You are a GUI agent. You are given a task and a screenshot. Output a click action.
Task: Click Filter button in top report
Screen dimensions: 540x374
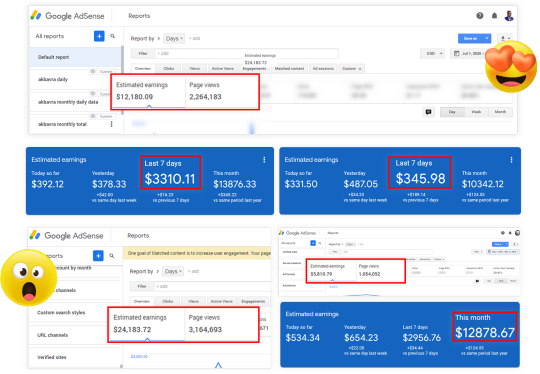(143, 53)
